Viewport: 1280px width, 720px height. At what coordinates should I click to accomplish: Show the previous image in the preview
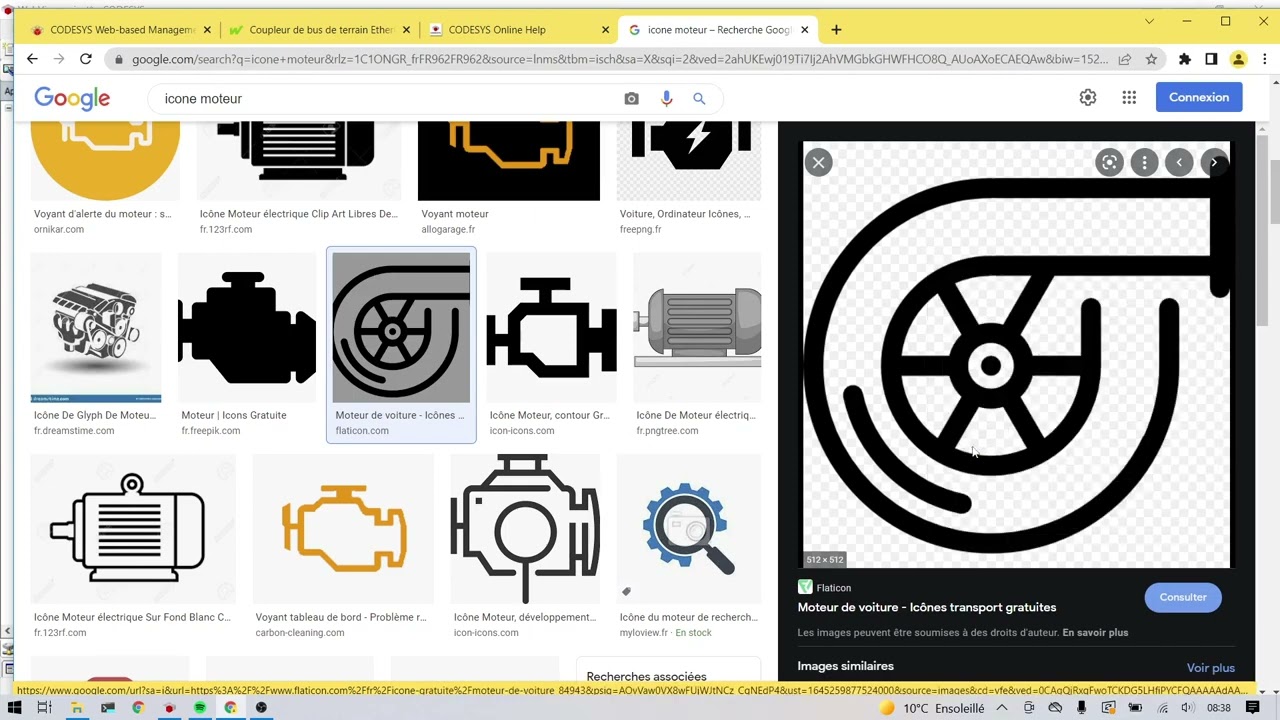pyautogui.click(x=1179, y=163)
